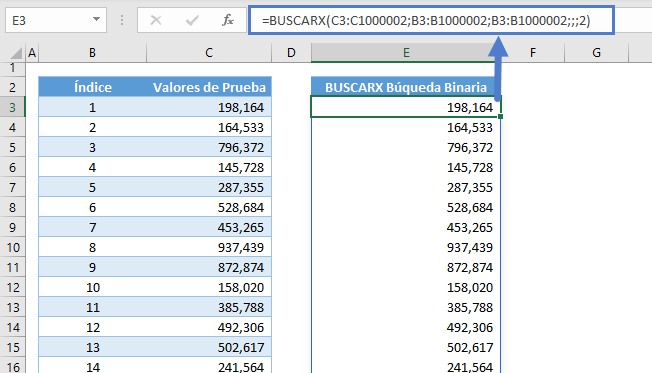Select cell with index 12

tap(92, 327)
